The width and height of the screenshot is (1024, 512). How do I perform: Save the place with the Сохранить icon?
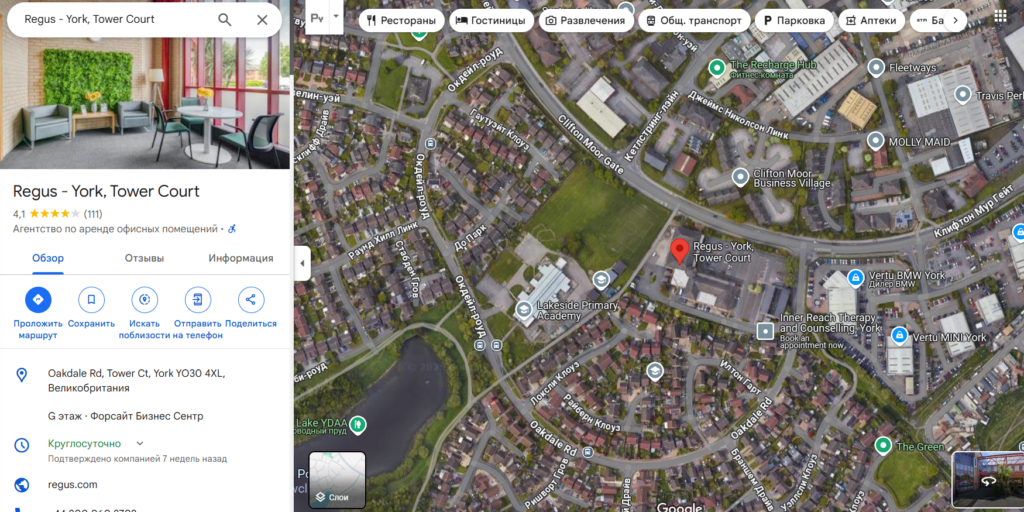point(91,300)
